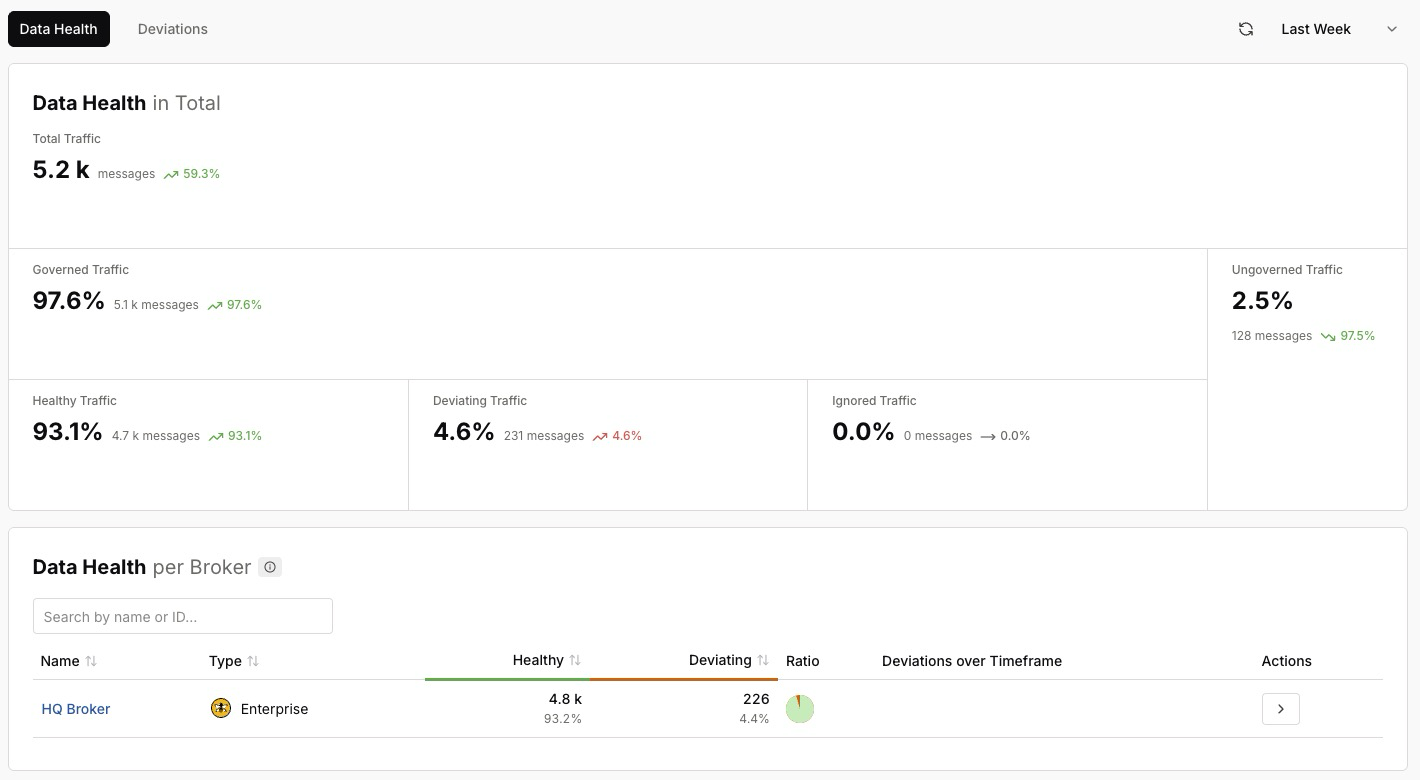
Task: Click the Healthy Traffic 93.1% trend arrow
Action: 216,436
